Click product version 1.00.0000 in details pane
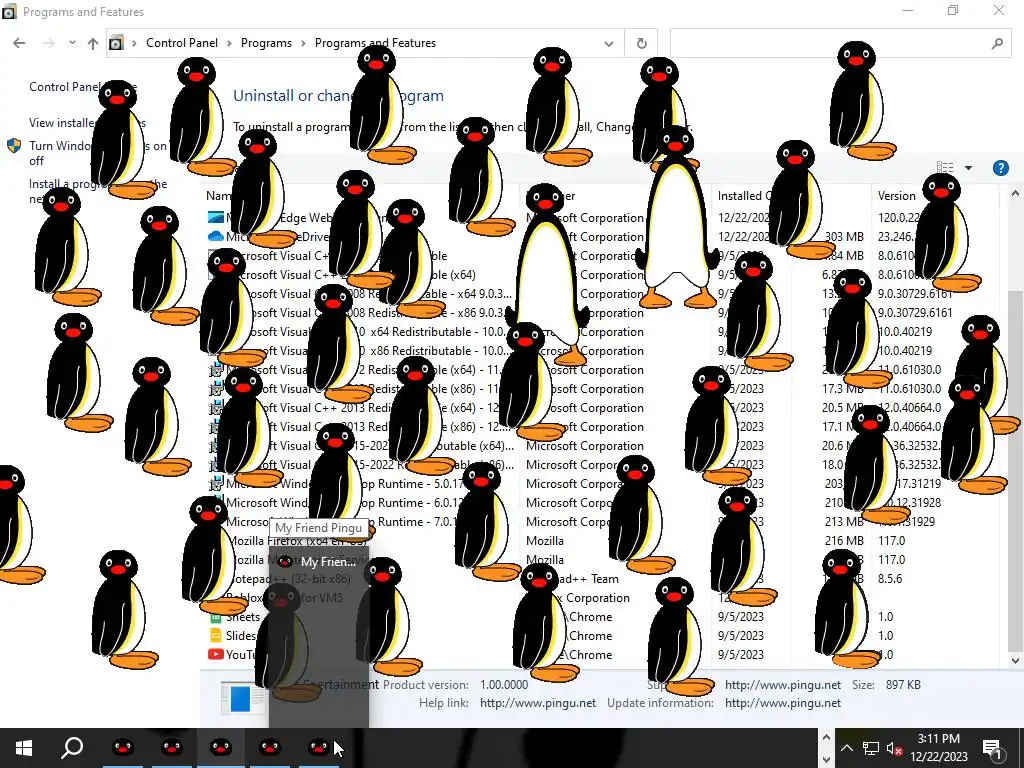 point(504,685)
